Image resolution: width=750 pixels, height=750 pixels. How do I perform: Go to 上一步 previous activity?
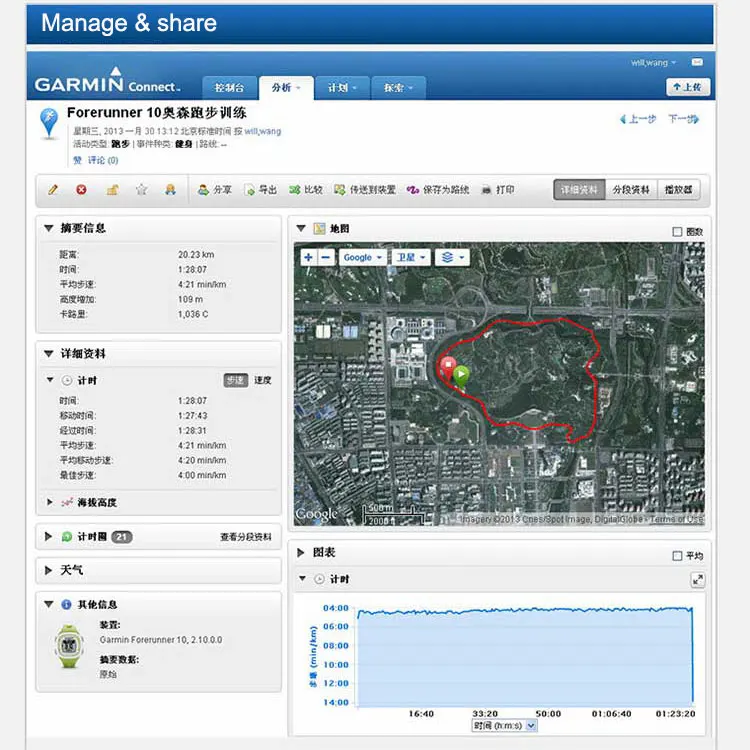tap(638, 119)
